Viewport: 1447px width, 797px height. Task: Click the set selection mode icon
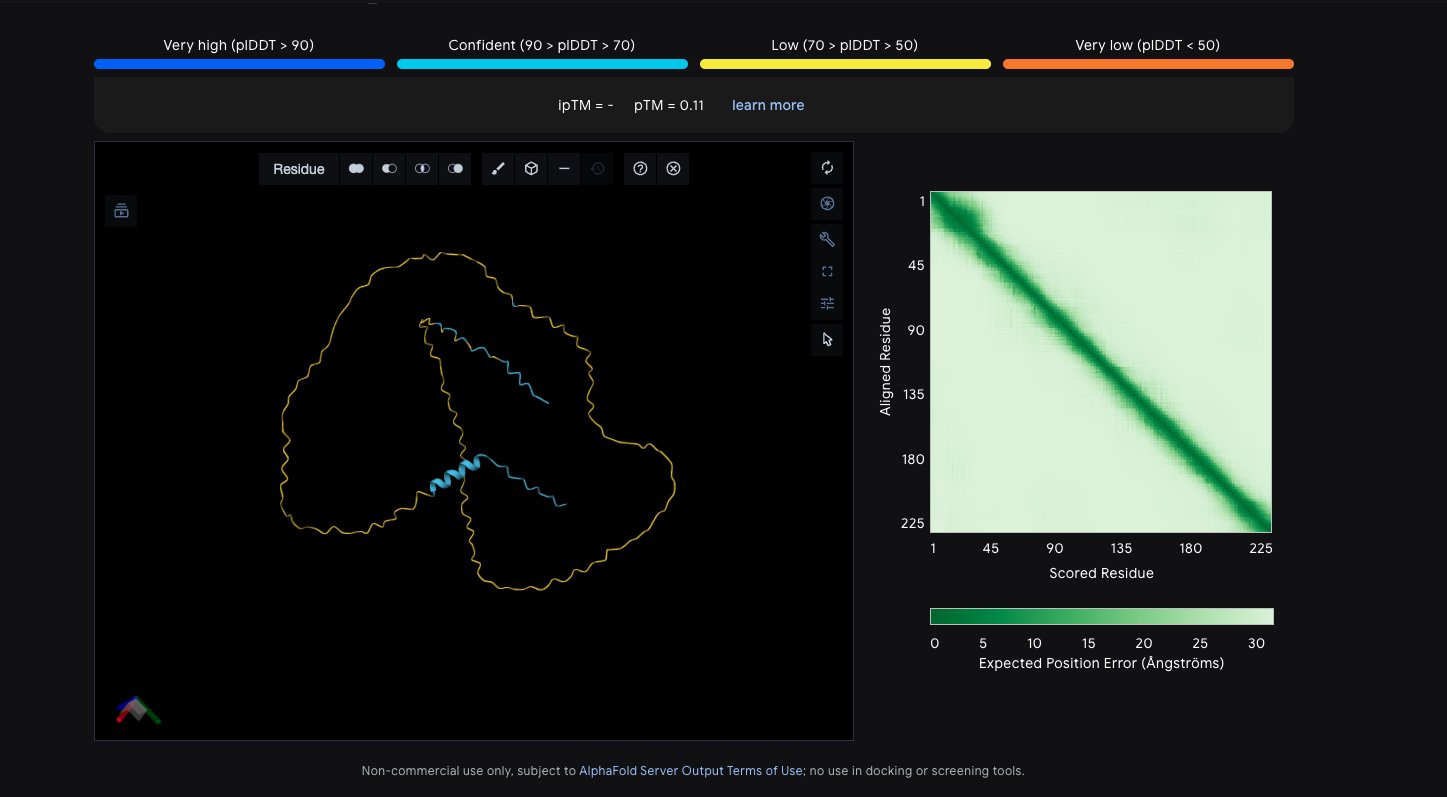tap(455, 169)
